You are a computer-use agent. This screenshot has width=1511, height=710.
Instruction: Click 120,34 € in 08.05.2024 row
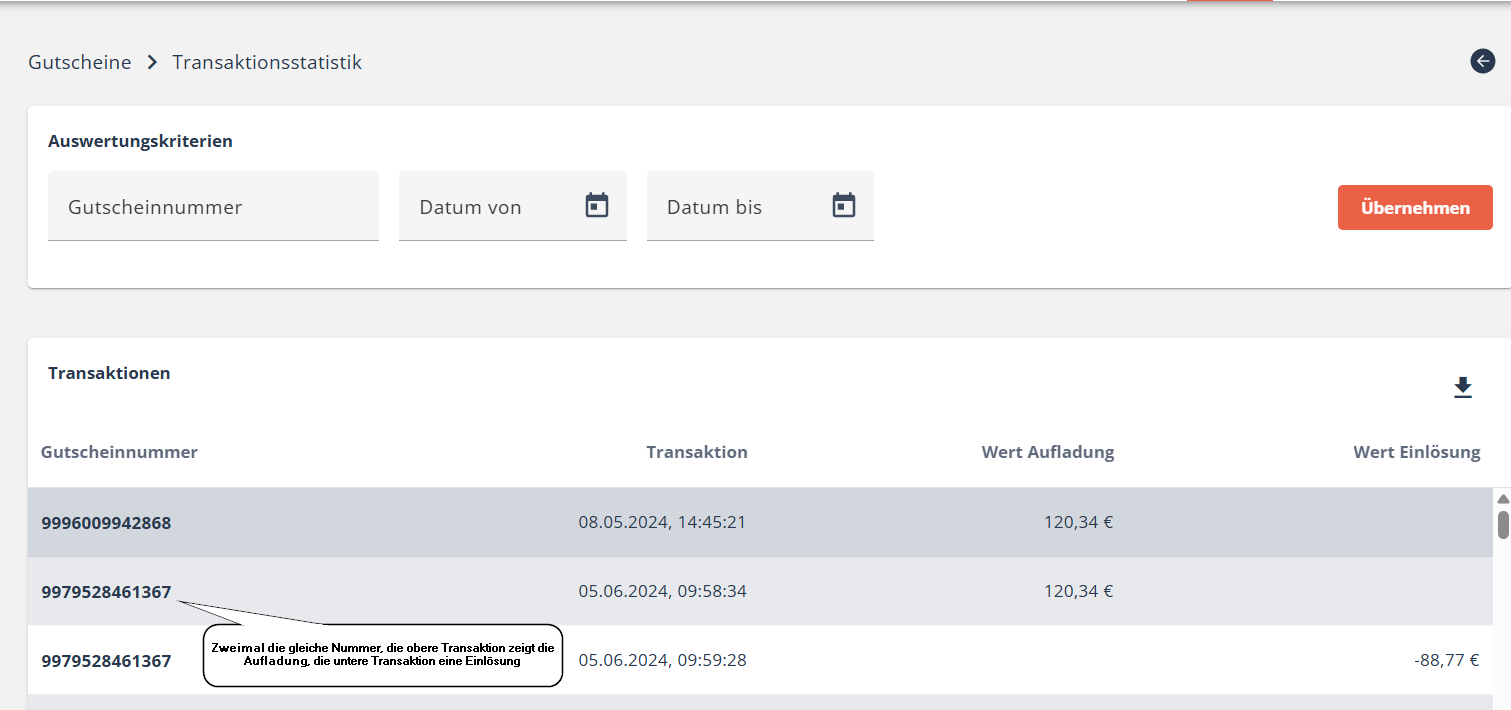click(x=1079, y=522)
